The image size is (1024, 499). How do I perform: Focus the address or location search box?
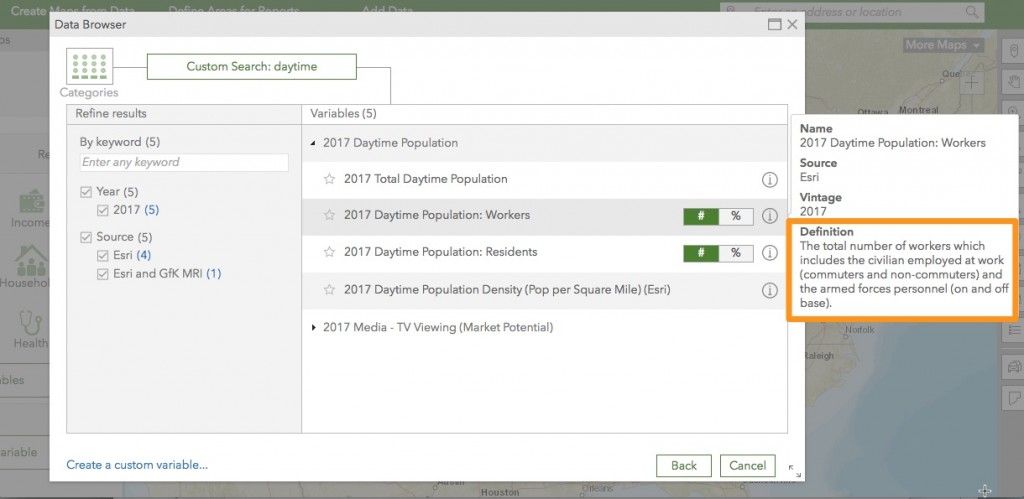click(x=852, y=12)
